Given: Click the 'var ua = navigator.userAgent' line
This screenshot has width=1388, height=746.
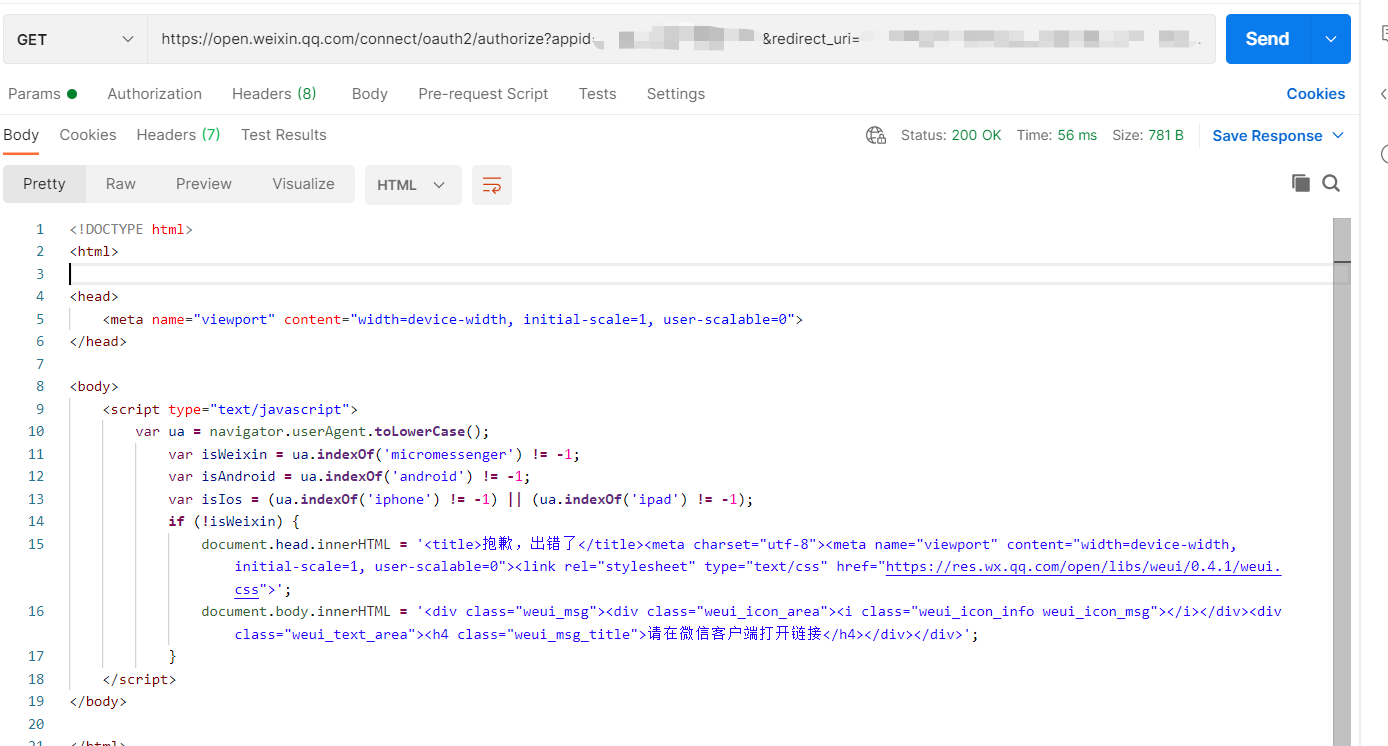Looking at the screenshot, I should (x=313, y=432).
